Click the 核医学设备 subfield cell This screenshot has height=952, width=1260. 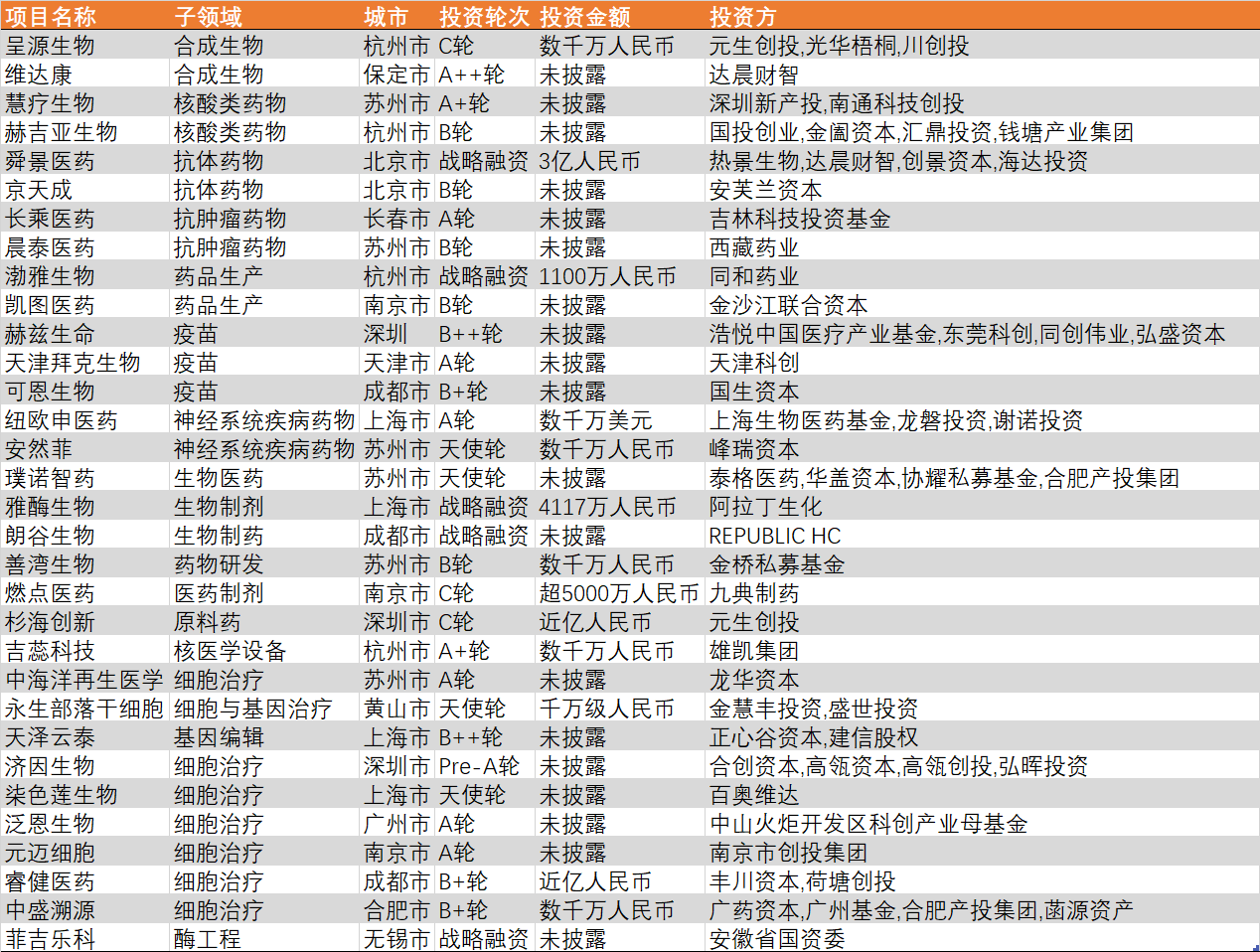click(231, 651)
